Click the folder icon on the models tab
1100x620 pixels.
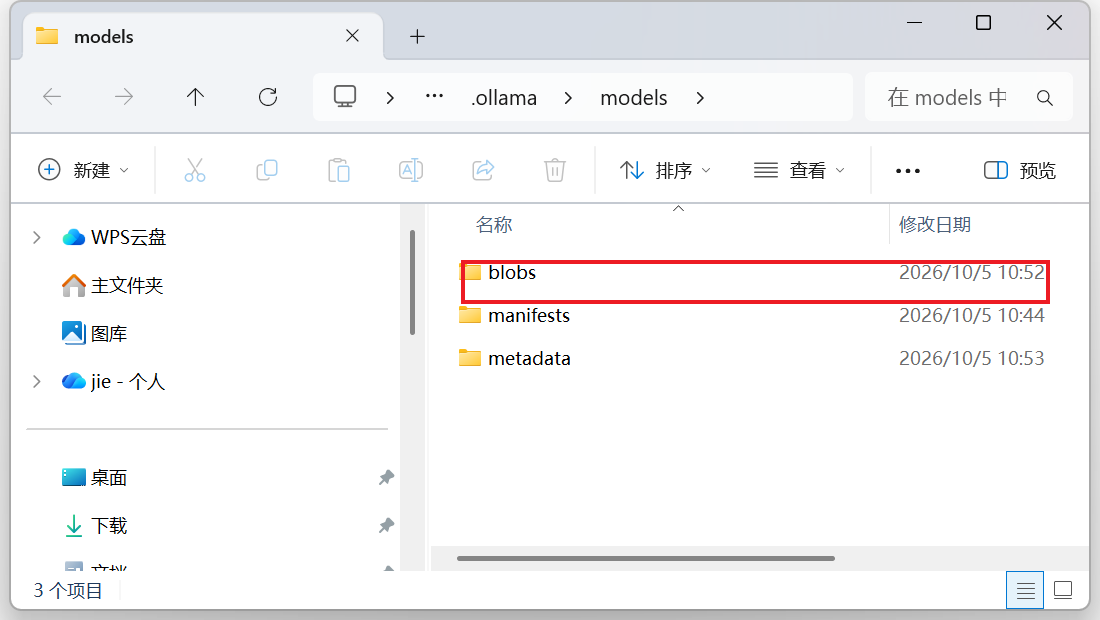[x=47, y=36]
